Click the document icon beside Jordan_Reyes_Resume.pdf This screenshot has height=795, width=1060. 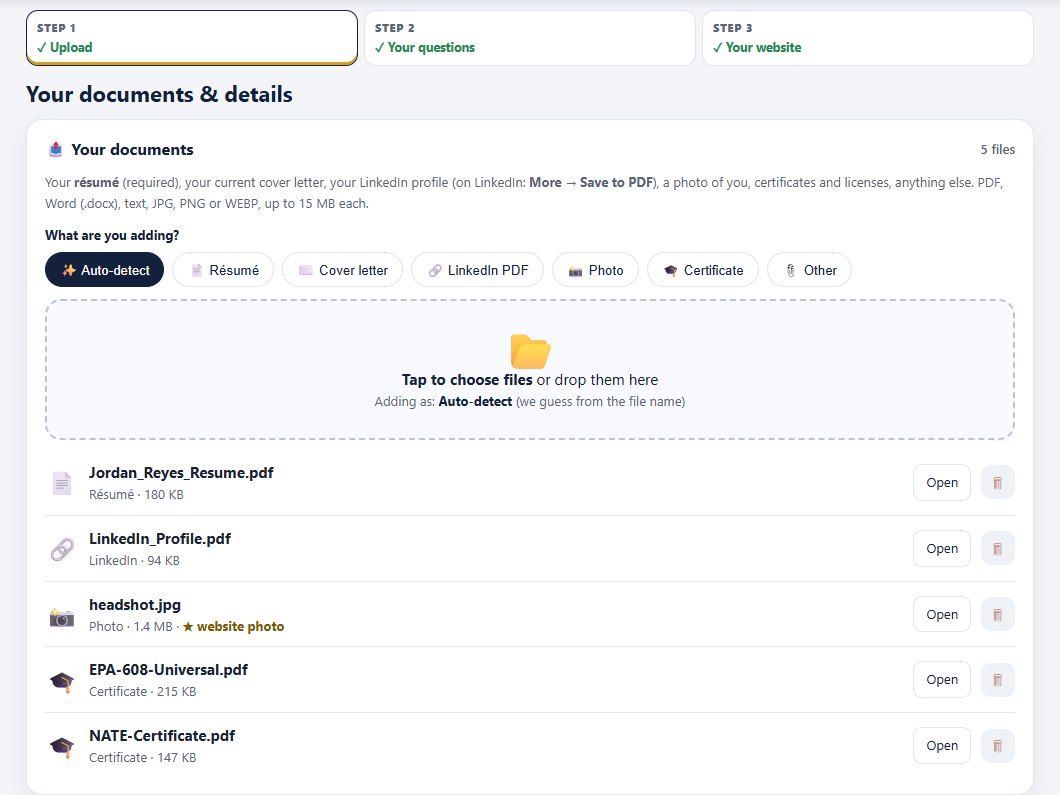coord(62,483)
